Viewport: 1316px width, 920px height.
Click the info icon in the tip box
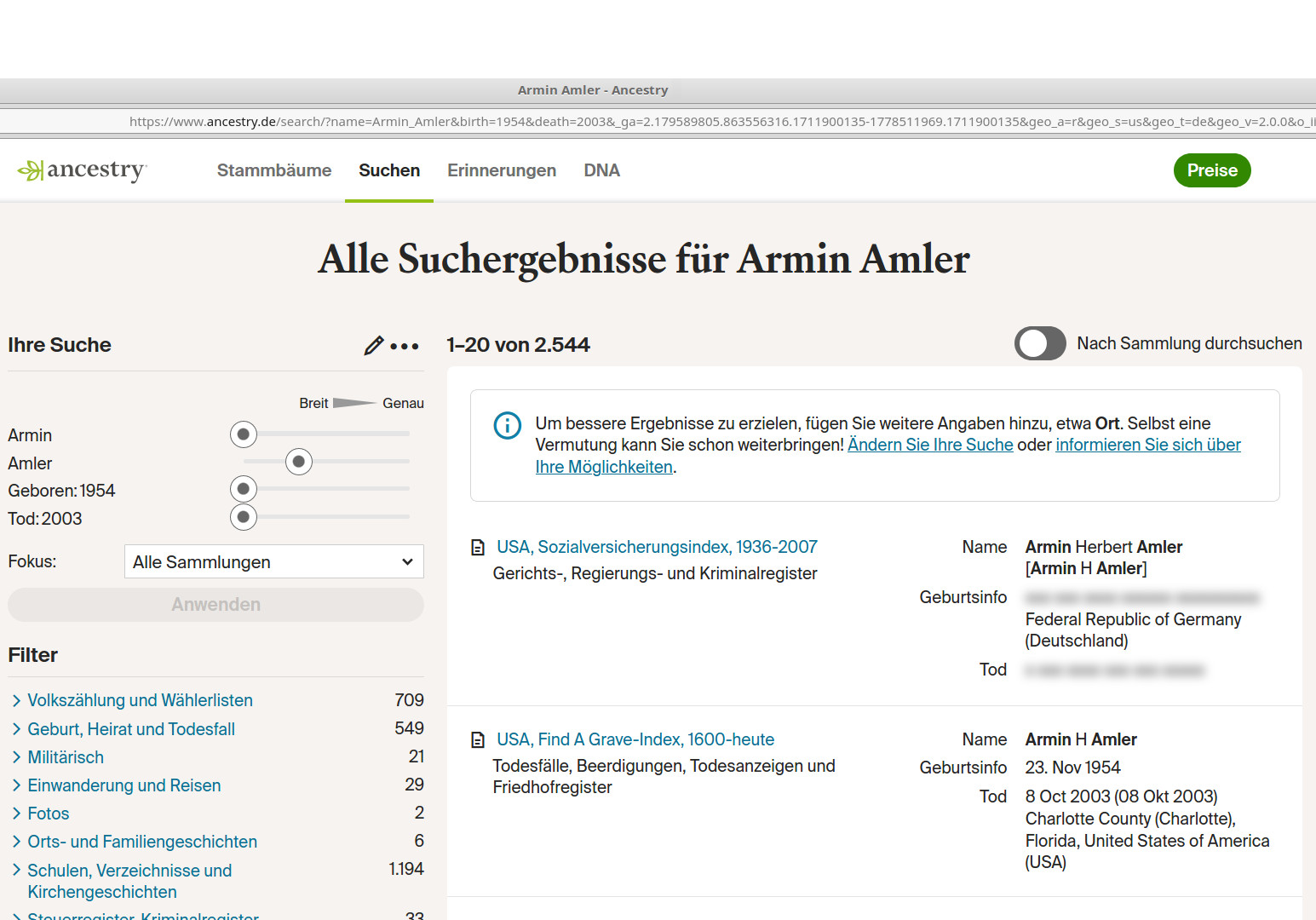(x=508, y=424)
